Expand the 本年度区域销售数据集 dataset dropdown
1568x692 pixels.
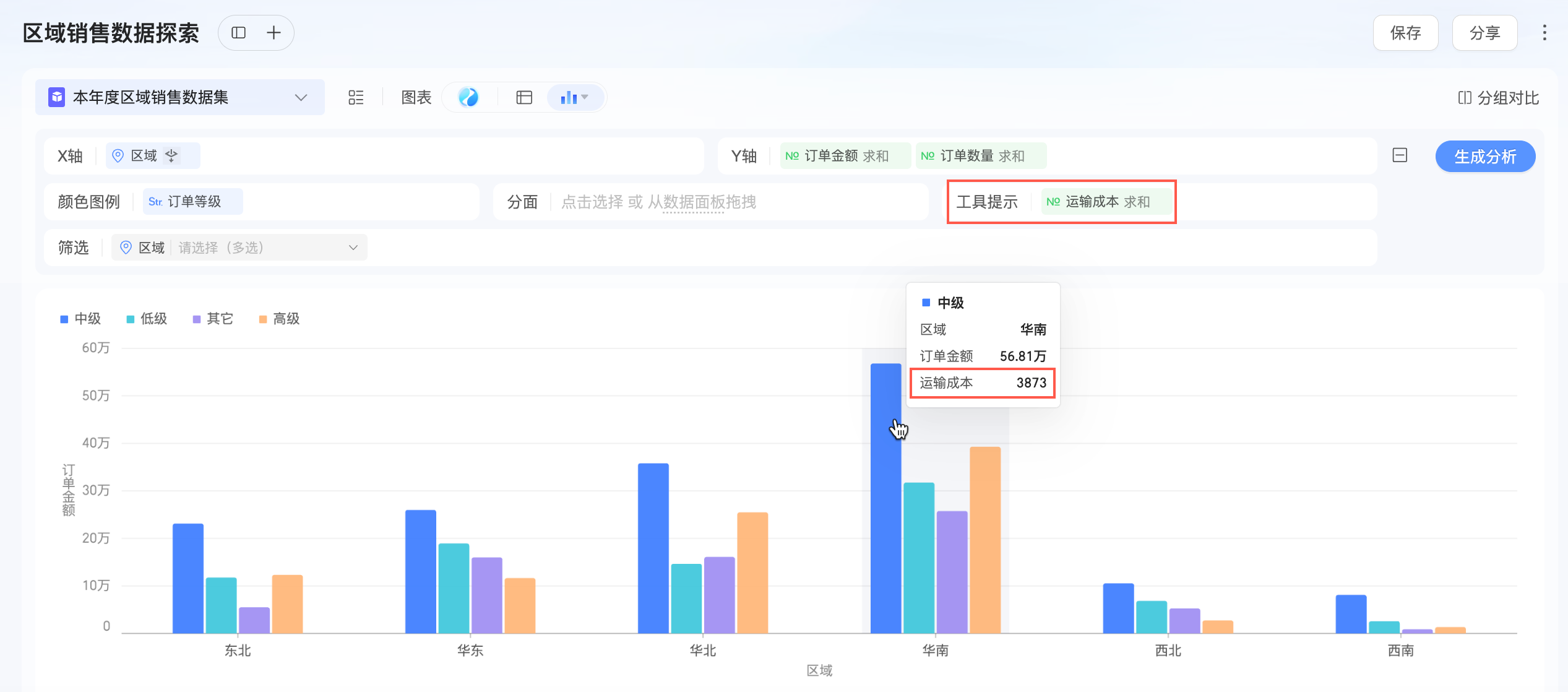click(301, 98)
